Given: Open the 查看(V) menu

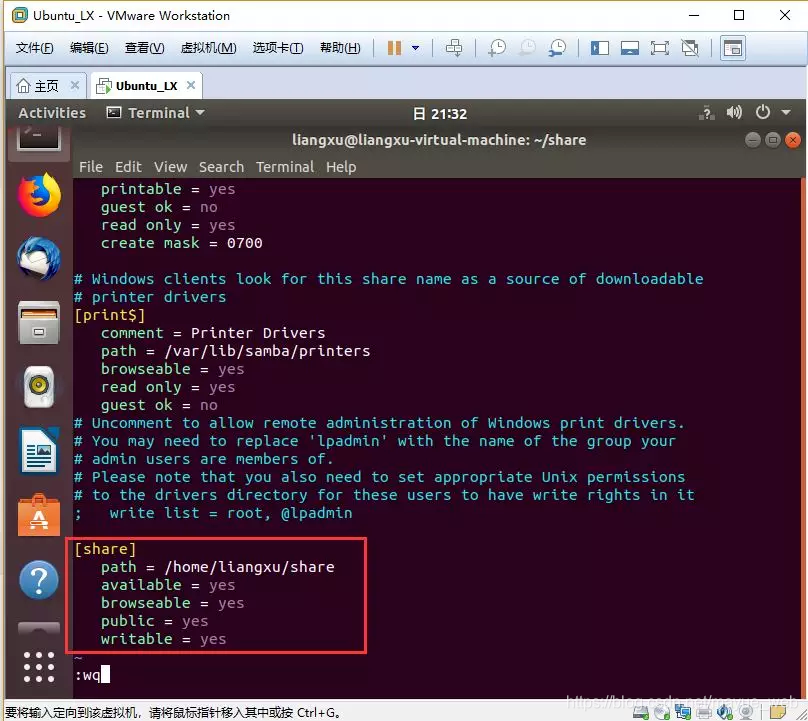Looking at the screenshot, I should coord(144,48).
